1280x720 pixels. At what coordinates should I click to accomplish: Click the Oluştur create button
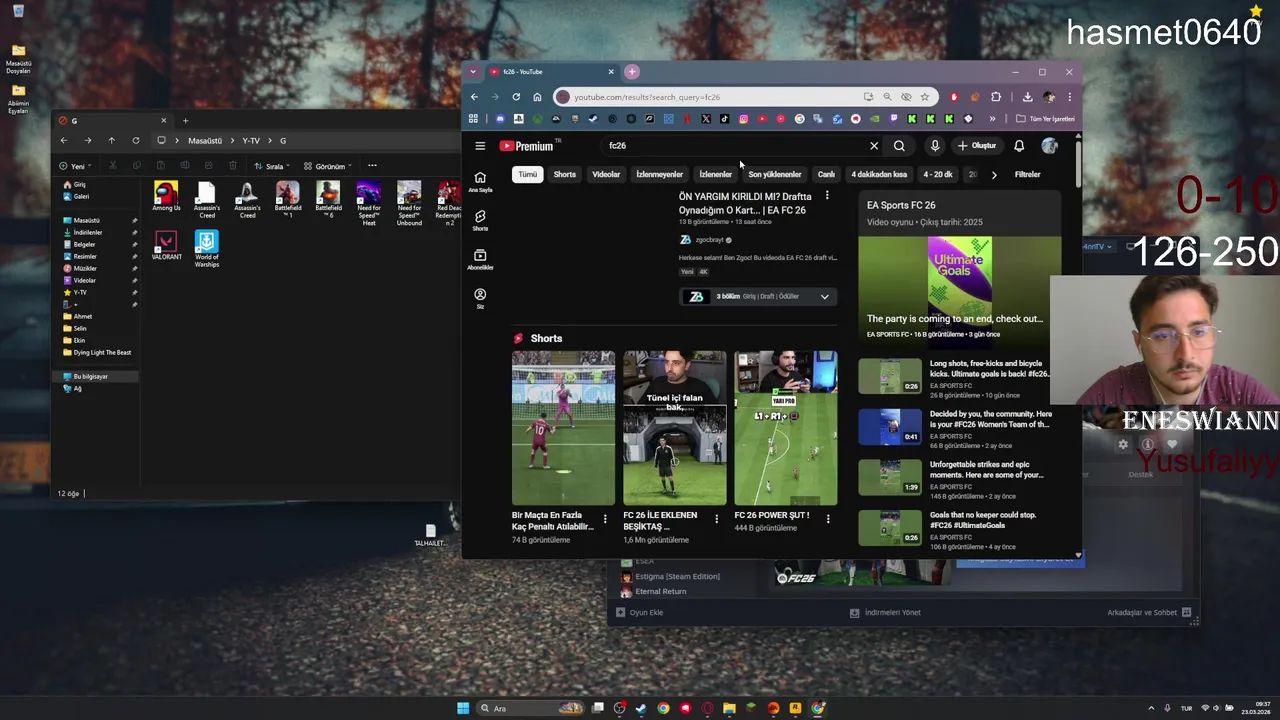coord(977,146)
